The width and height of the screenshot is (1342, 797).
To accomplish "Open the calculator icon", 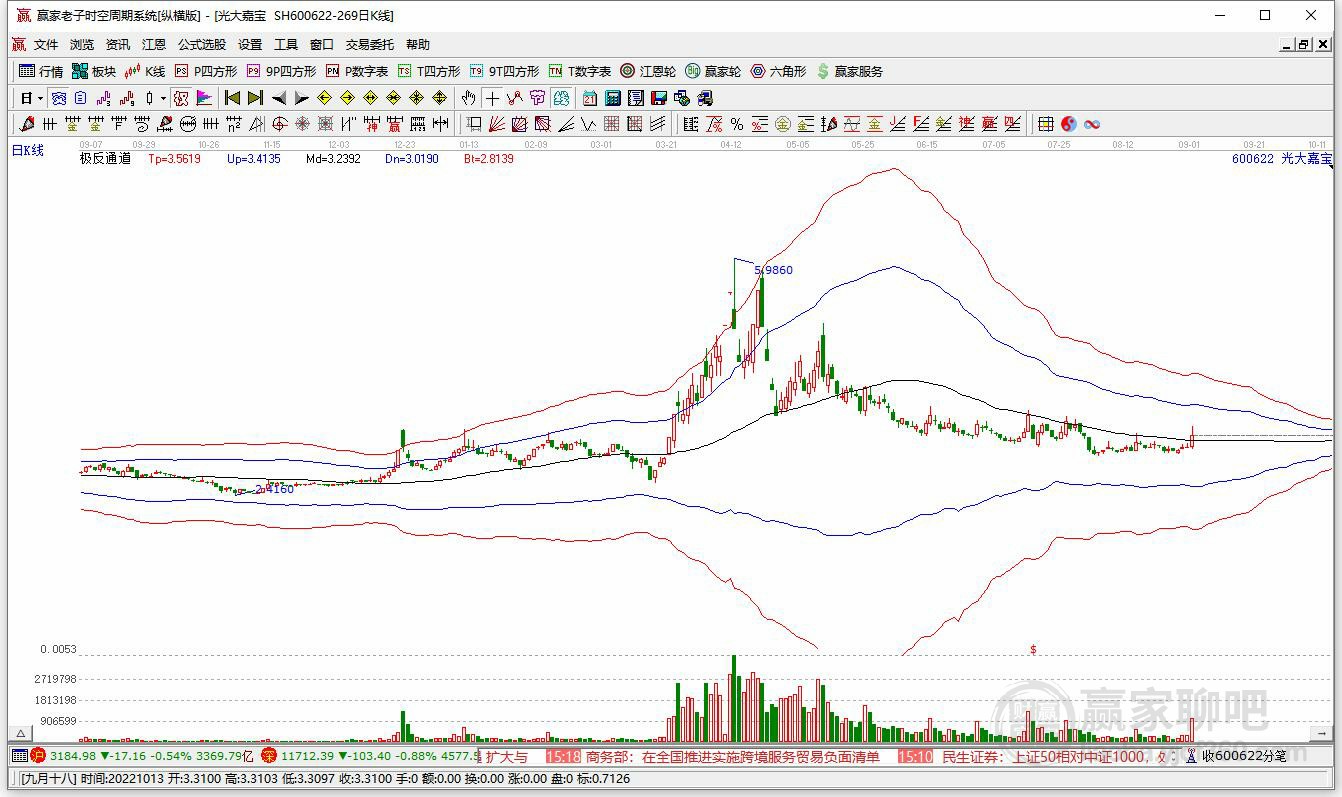I will click(x=612, y=98).
